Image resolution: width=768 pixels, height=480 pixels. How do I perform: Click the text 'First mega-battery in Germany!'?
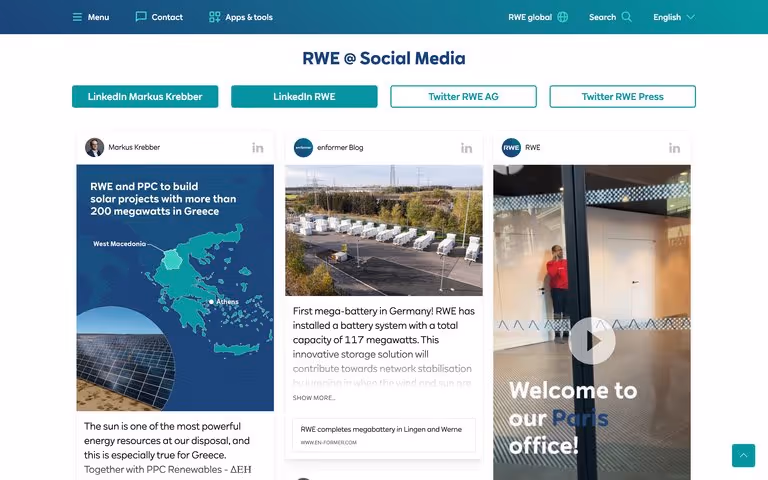[363, 311]
